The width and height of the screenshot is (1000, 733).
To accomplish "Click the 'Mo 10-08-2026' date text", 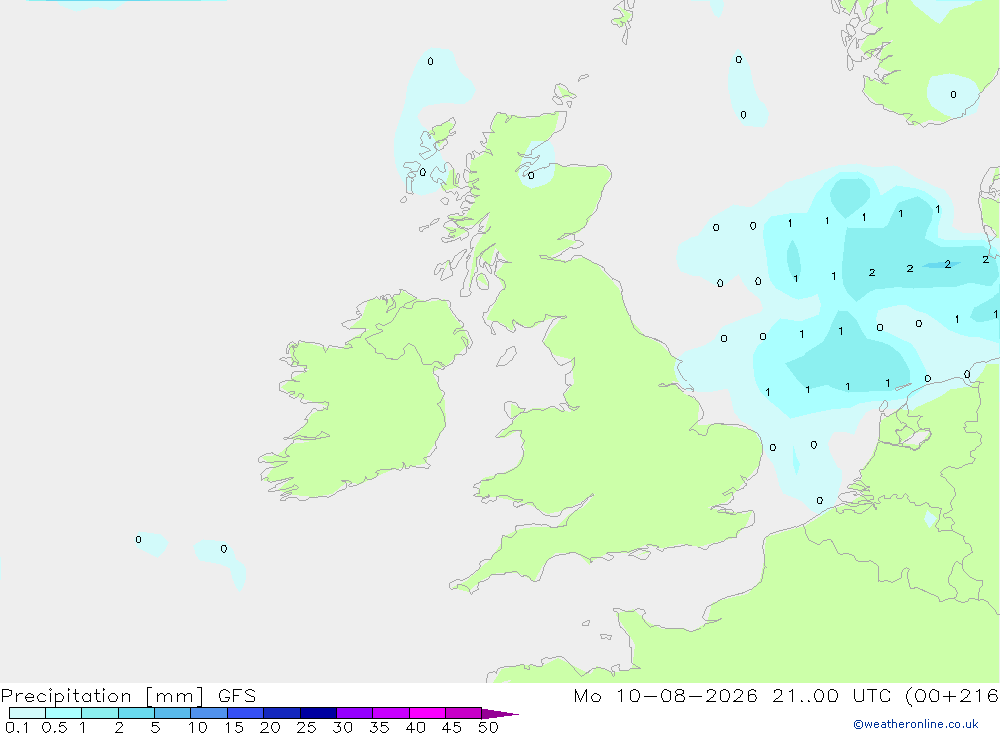I will [666, 696].
